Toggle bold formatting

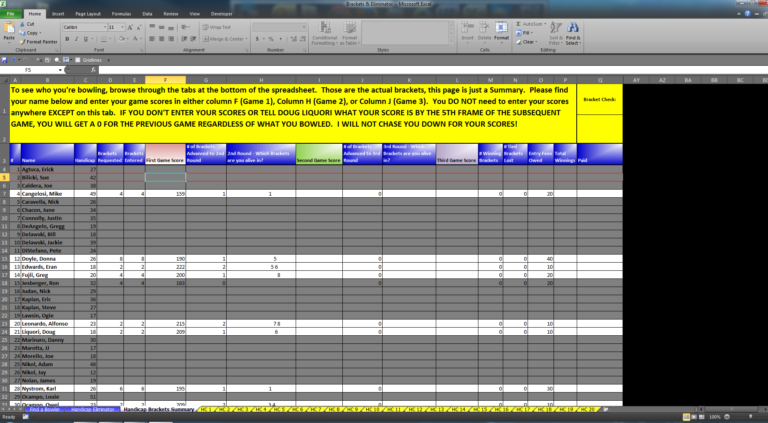[x=67, y=39]
